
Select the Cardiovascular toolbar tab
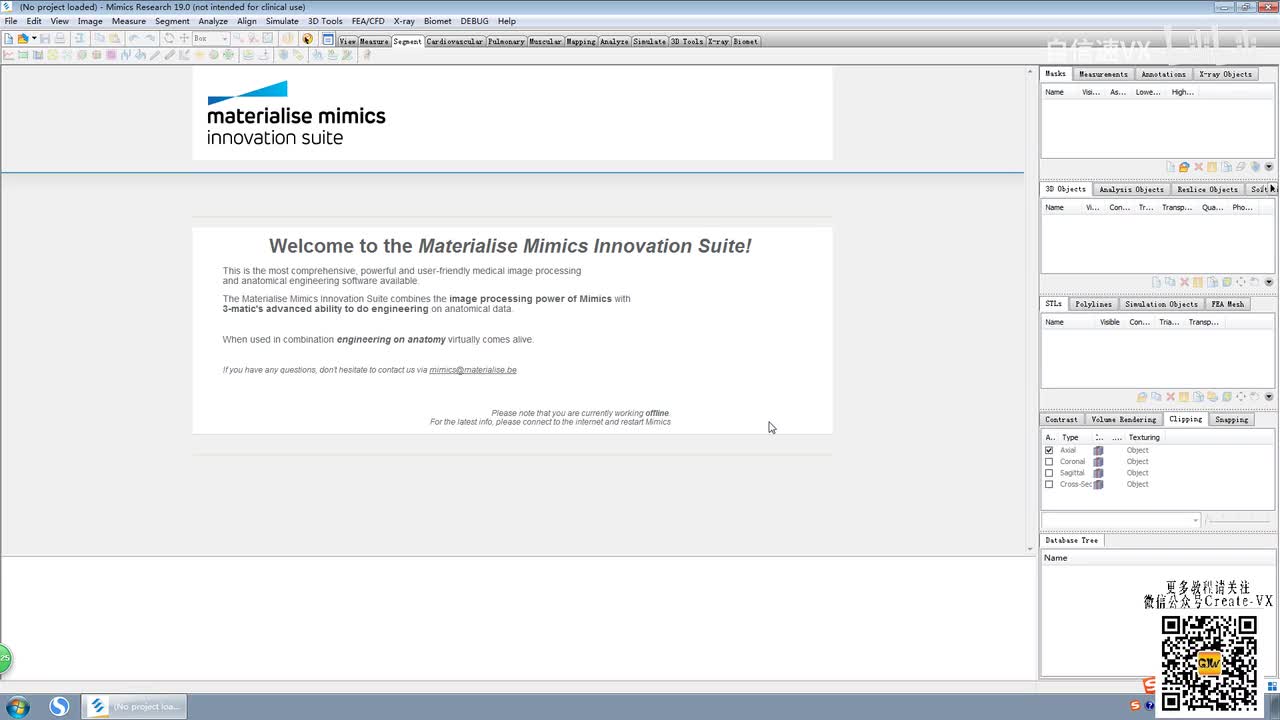click(455, 42)
